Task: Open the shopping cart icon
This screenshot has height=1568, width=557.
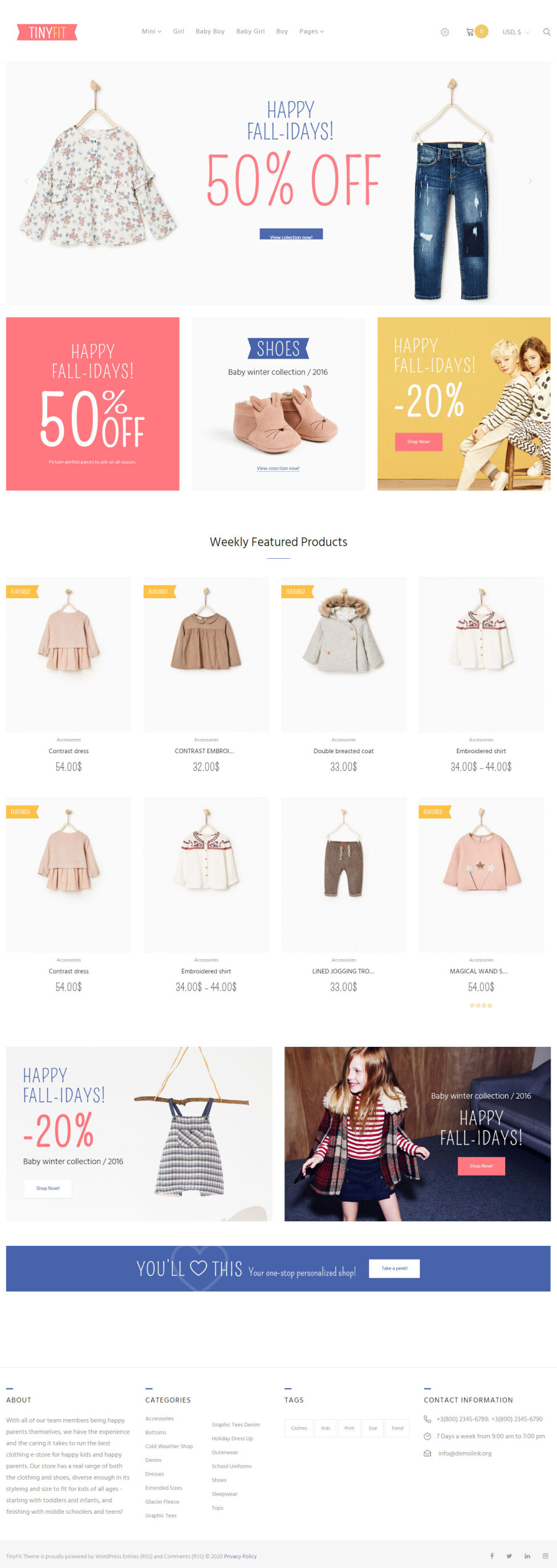Action: coord(469,33)
